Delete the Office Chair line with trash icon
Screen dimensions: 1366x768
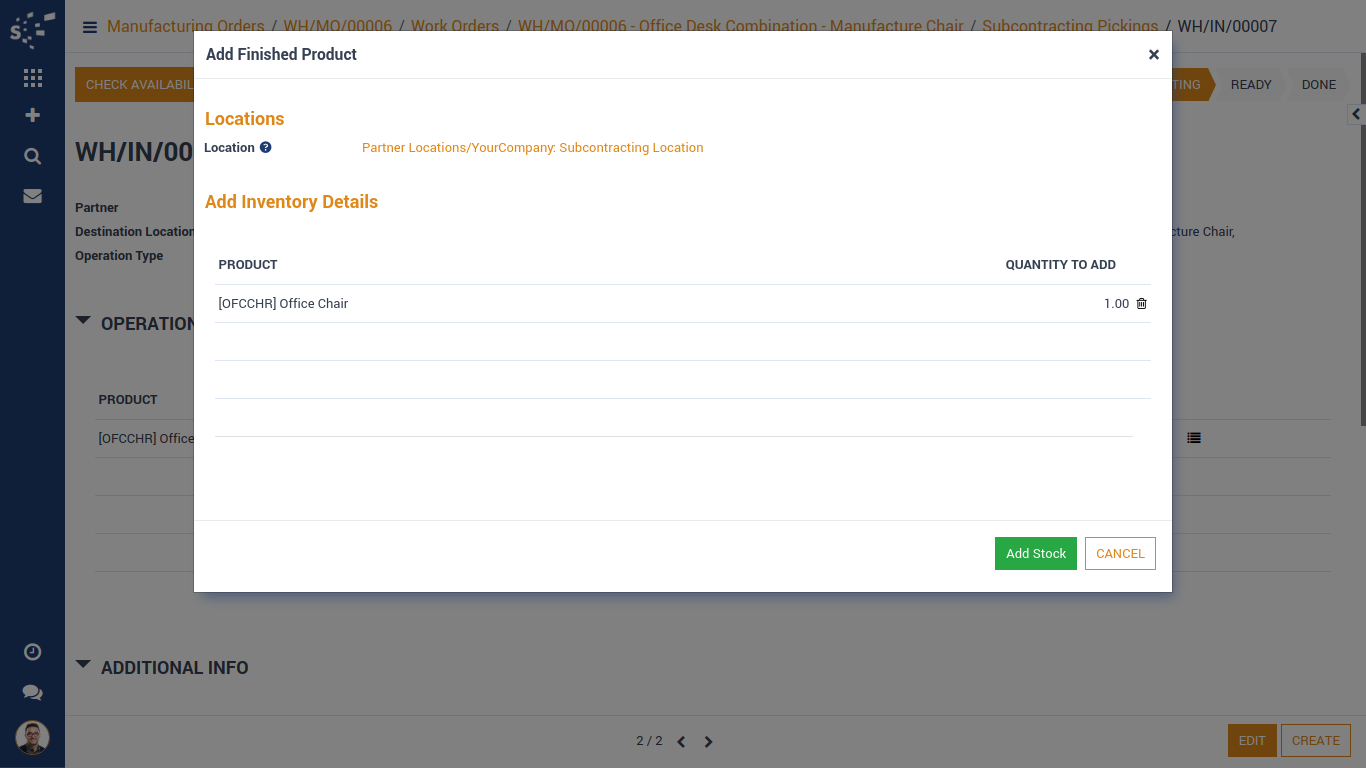click(1142, 304)
